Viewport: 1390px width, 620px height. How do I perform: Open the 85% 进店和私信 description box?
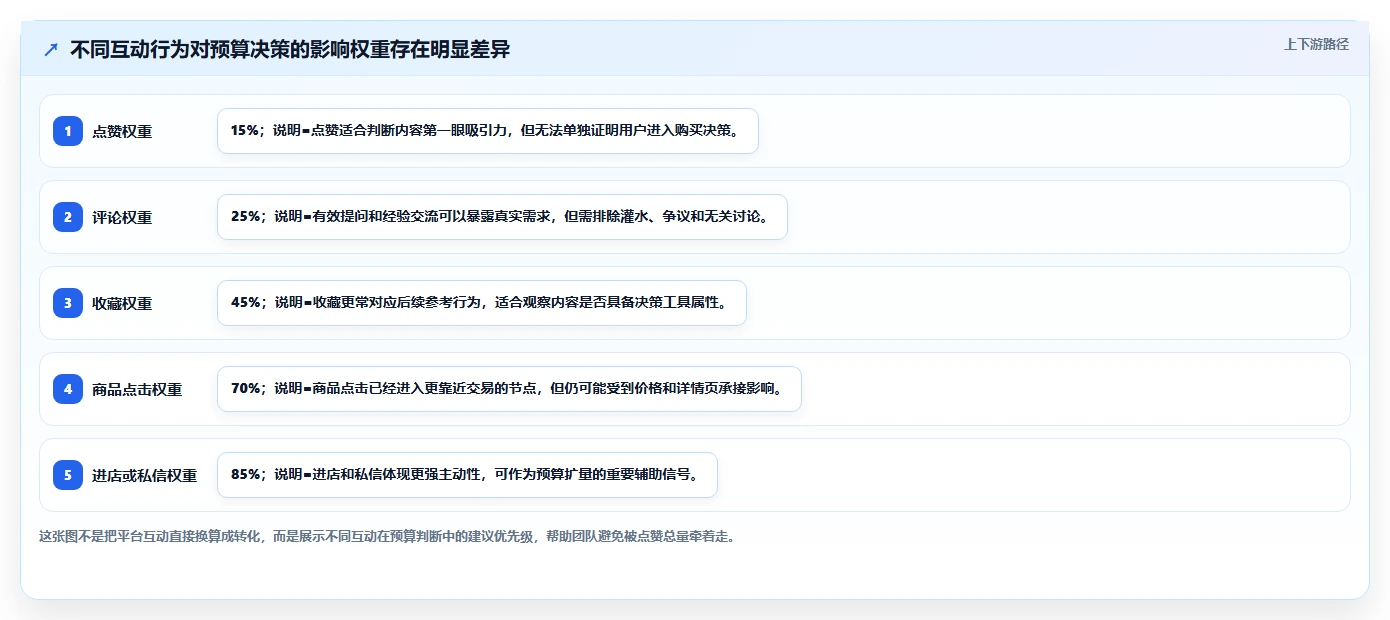467,475
